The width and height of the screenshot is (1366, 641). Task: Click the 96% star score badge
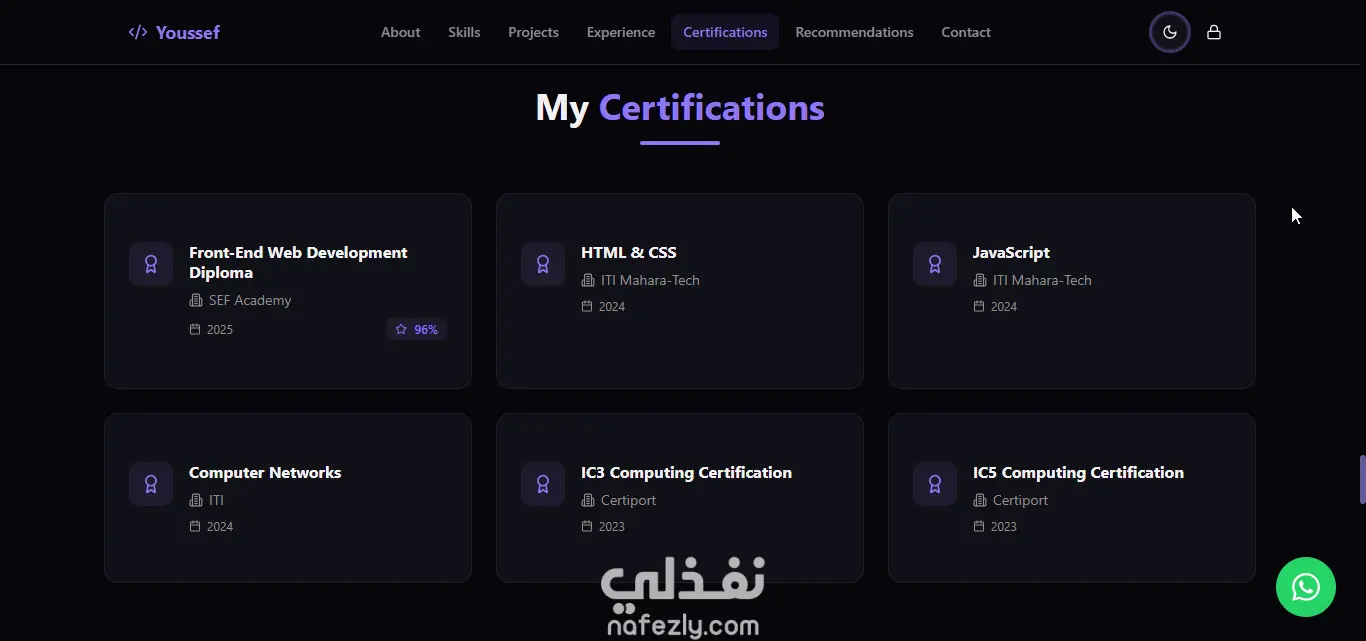[x=416, y=329]
